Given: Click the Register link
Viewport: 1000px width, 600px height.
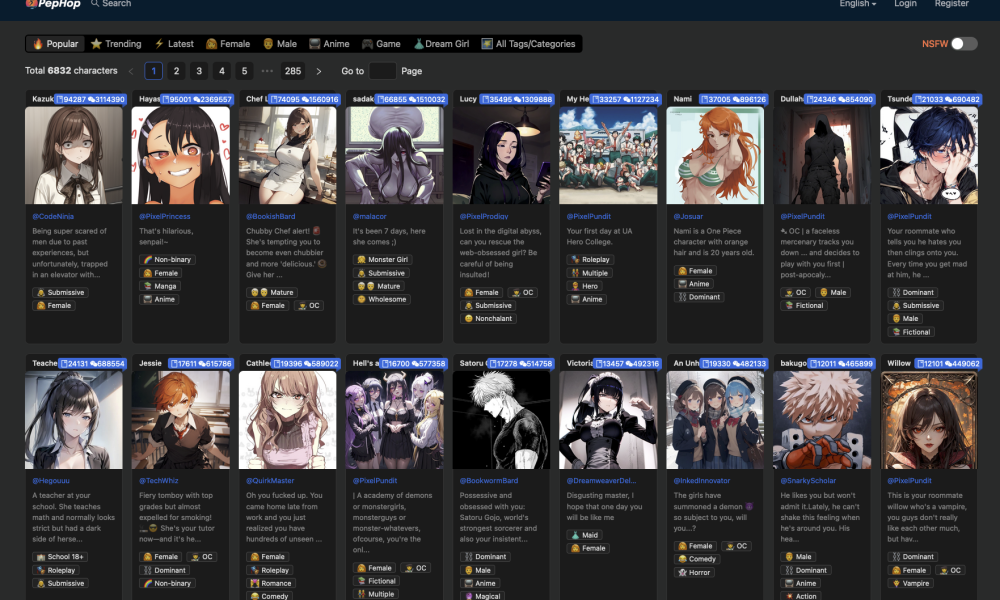Looking at the screenshot, I should (x=952, y=4).
